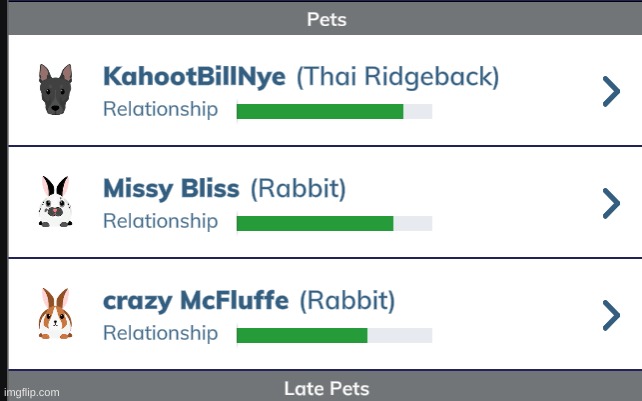
Task: Click the Relationship label under Missy Bliss
Action: (160, 222)
